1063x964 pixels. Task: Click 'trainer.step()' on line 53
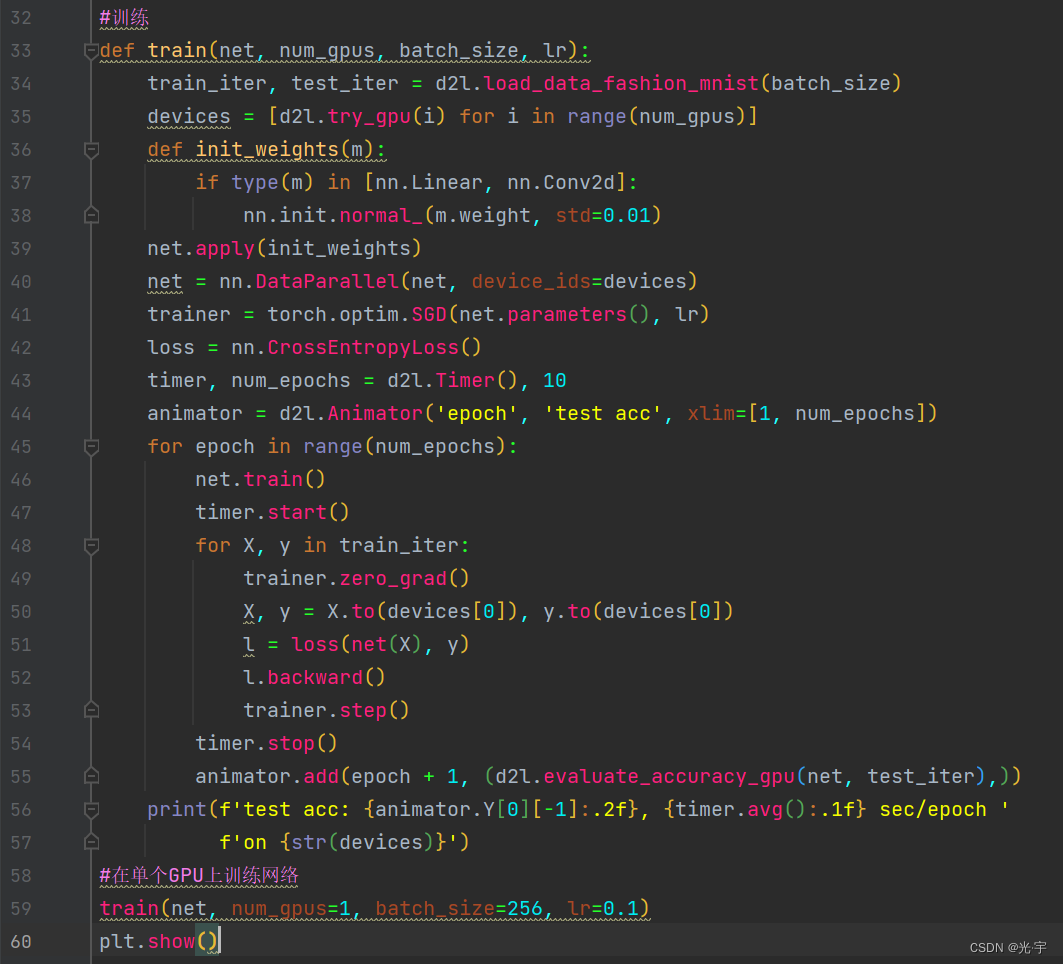coord(327,710)
